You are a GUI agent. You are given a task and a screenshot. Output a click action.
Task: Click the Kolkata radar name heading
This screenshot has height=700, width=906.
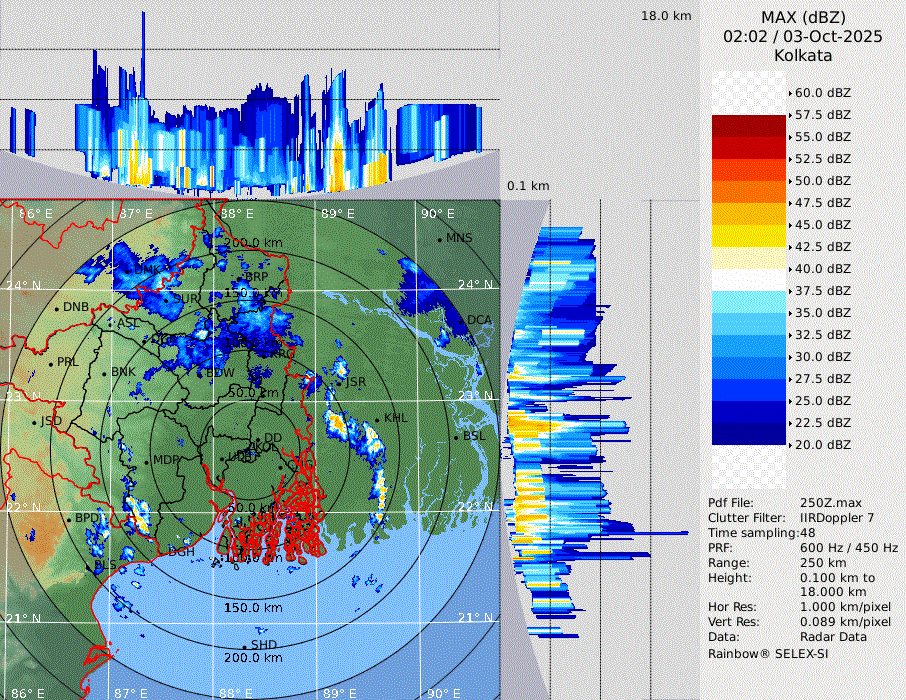tap(803, 55)
